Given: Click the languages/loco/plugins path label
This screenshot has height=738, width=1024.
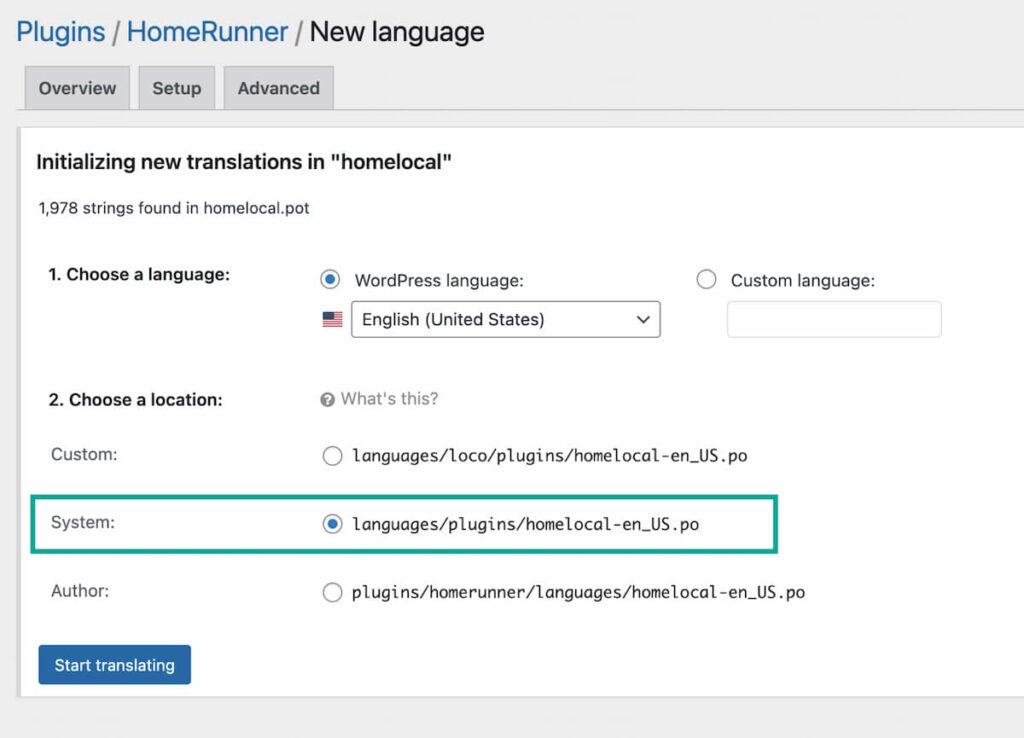Looking at the screenshot, I should click(549, 456).
